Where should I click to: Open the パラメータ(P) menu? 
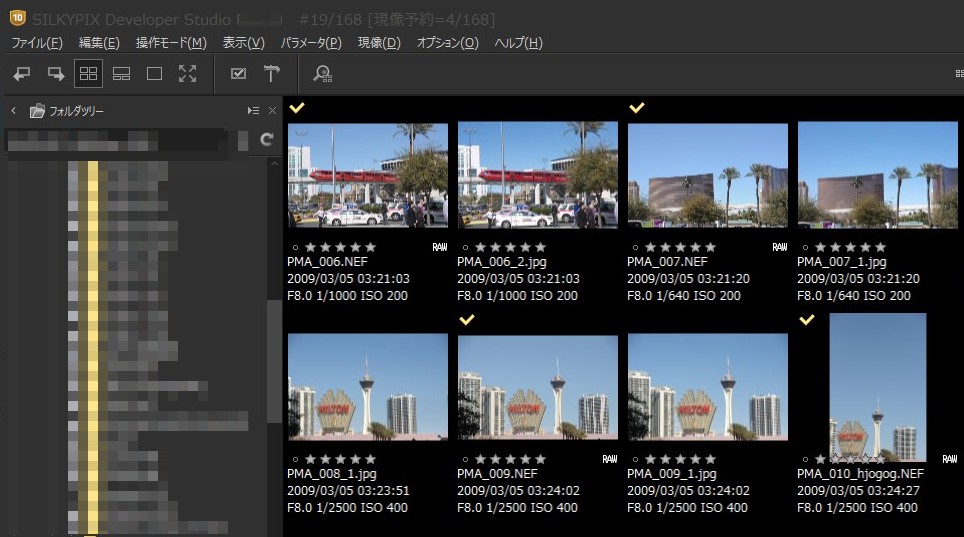click(311, 42)
